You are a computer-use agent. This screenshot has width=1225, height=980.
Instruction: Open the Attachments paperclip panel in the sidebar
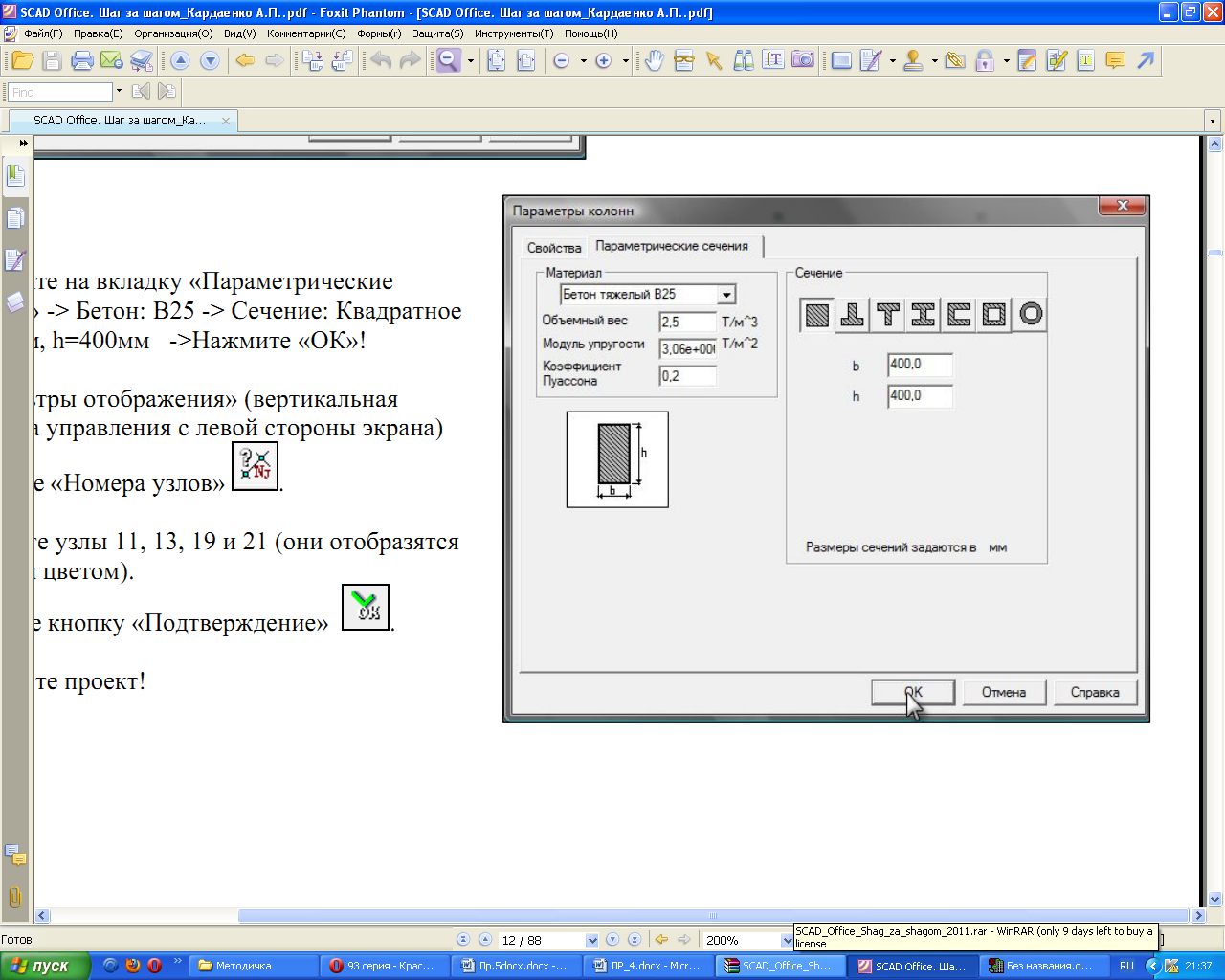tap(15, 897)
